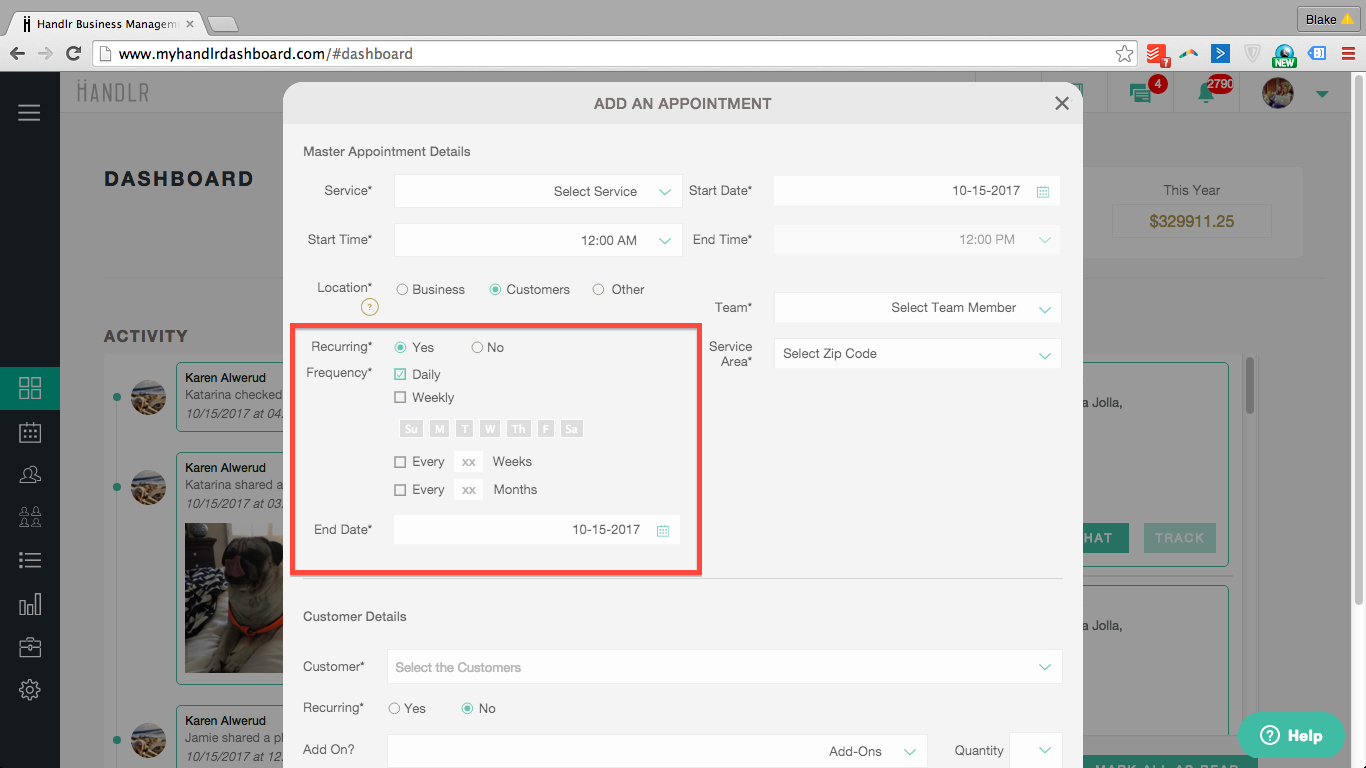Click the briefcase icon in sidebar
Screen dimensions: 1366x768
30,647
